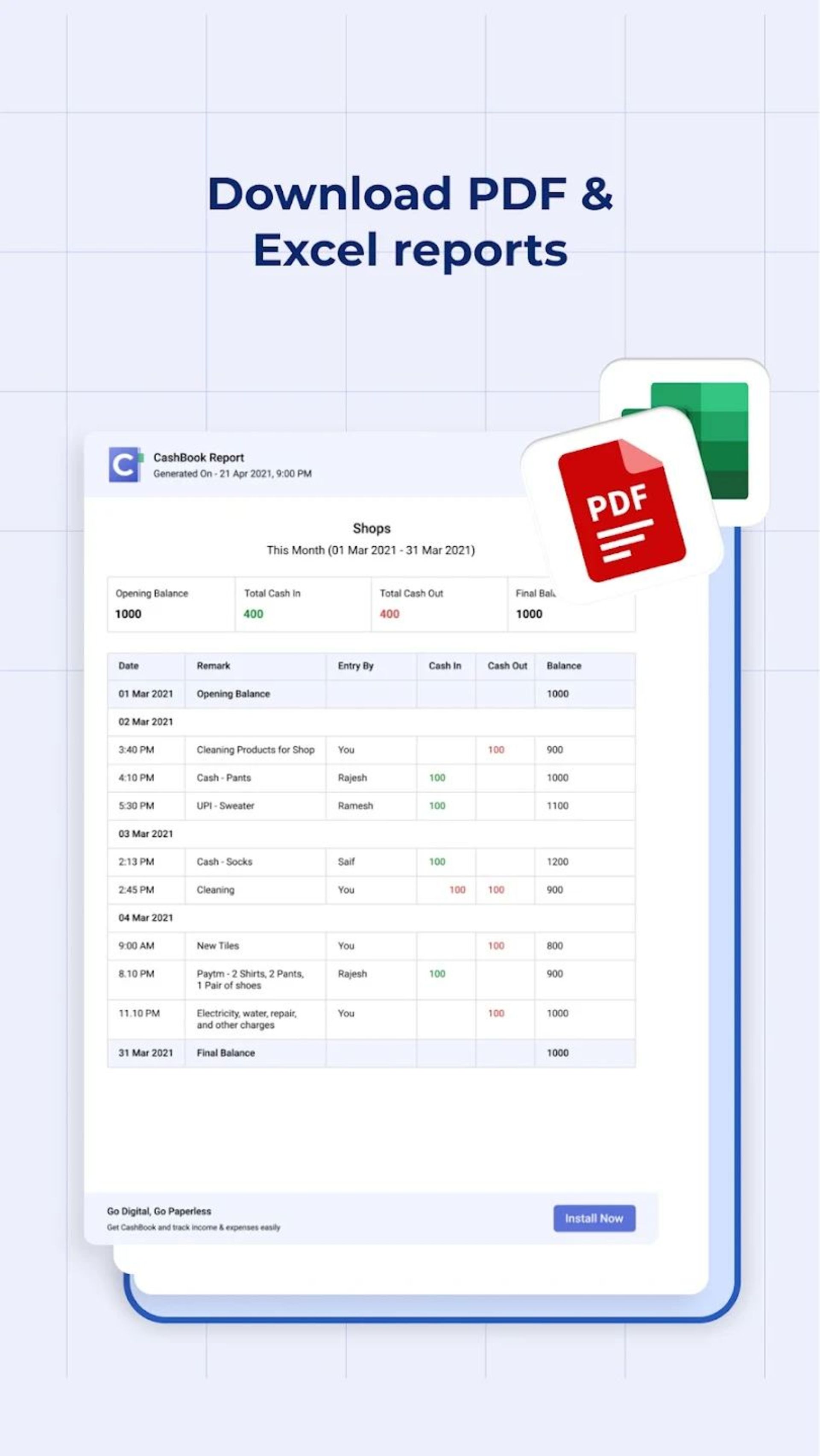Click the Opening Balance summary cell
The image size is (820, 1456).
171,603
